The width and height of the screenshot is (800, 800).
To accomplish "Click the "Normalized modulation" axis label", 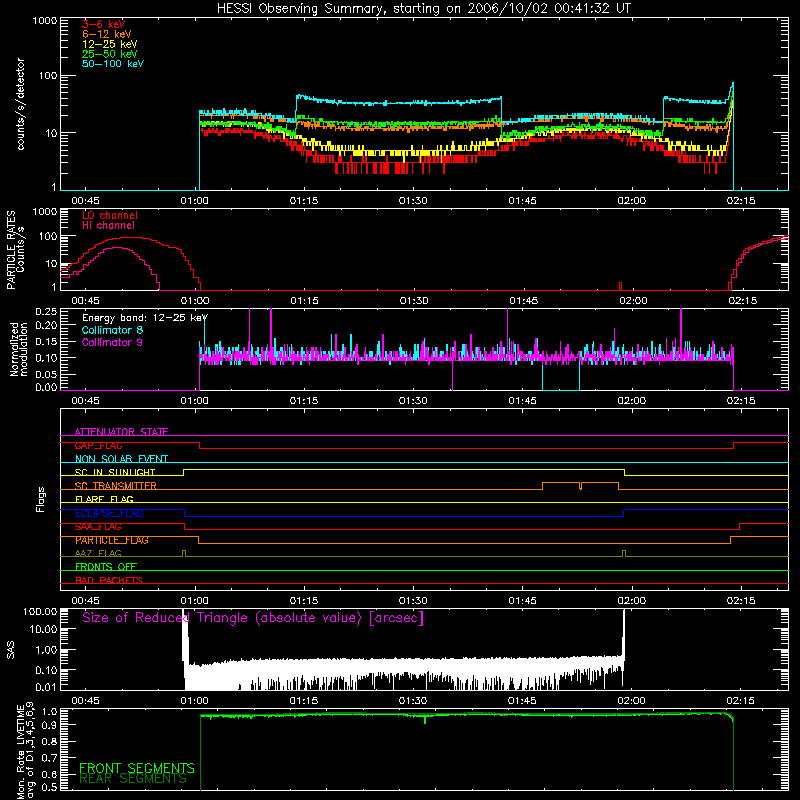I will [18, 349].
